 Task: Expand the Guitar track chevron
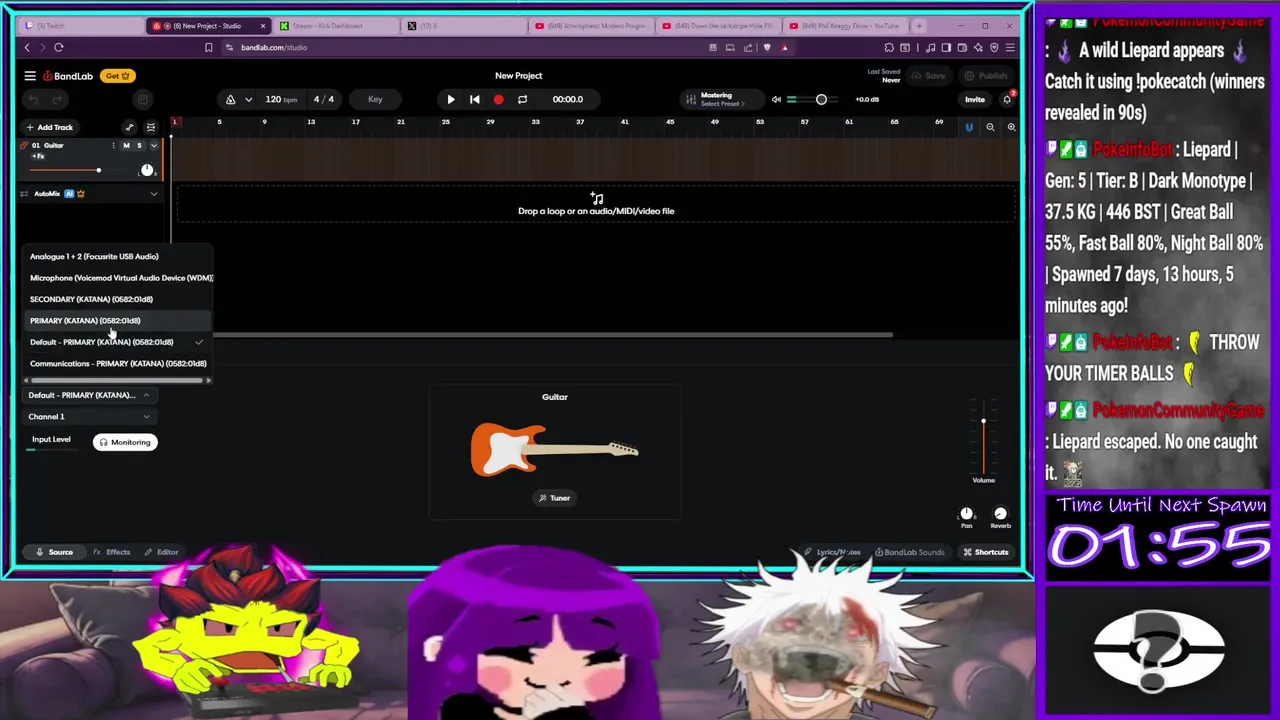coord(153,146)
